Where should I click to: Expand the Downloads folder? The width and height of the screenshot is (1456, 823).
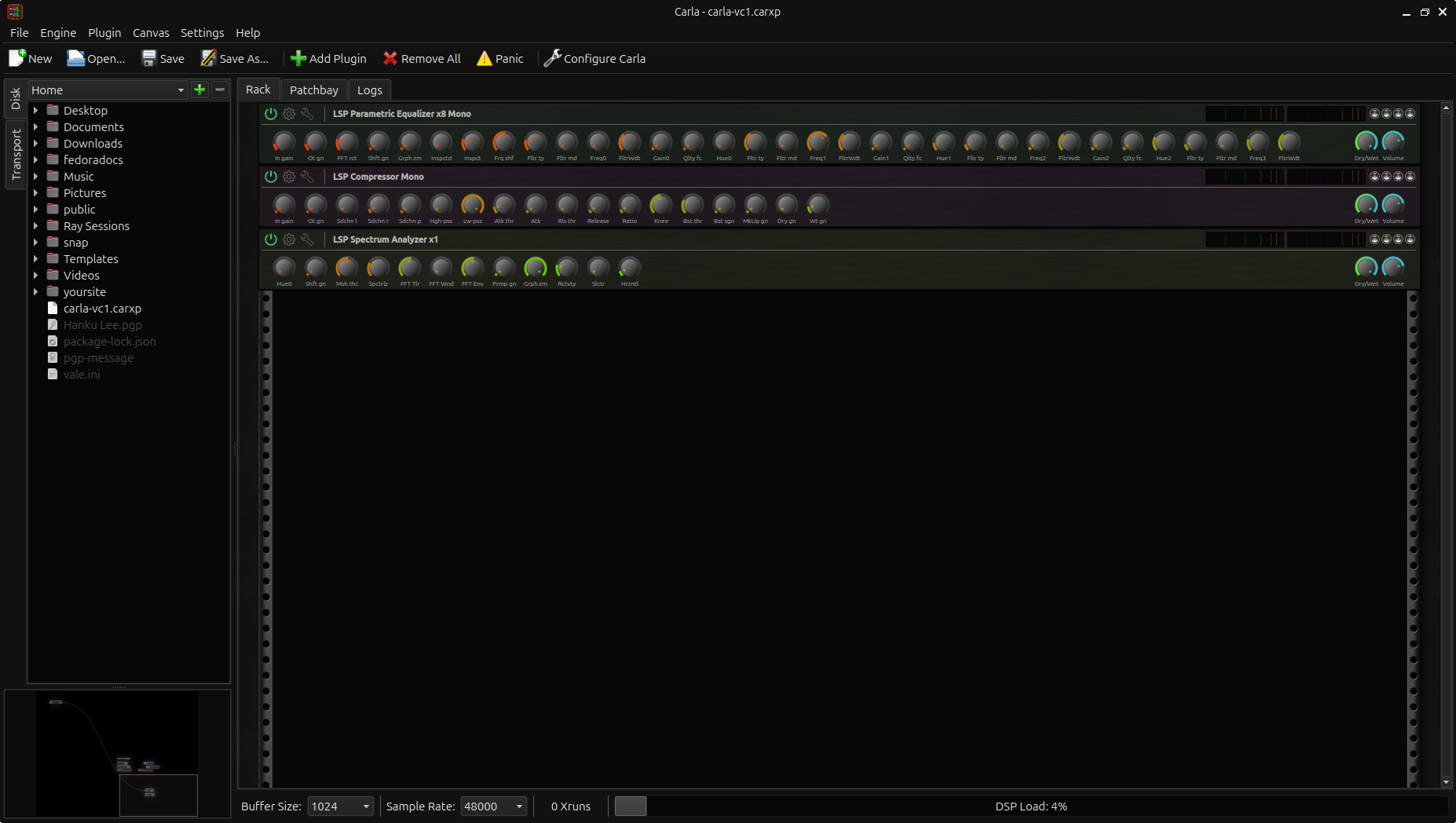coord(35,144)
